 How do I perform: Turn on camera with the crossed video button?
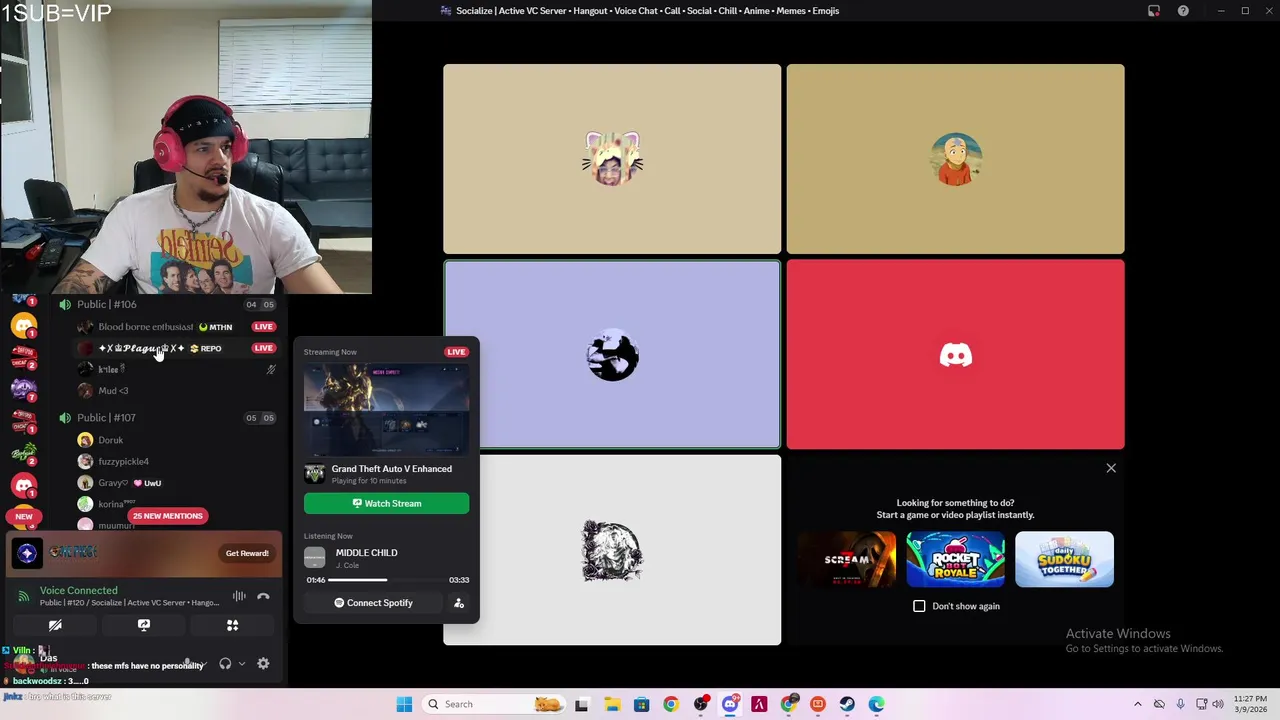point(55,626)
